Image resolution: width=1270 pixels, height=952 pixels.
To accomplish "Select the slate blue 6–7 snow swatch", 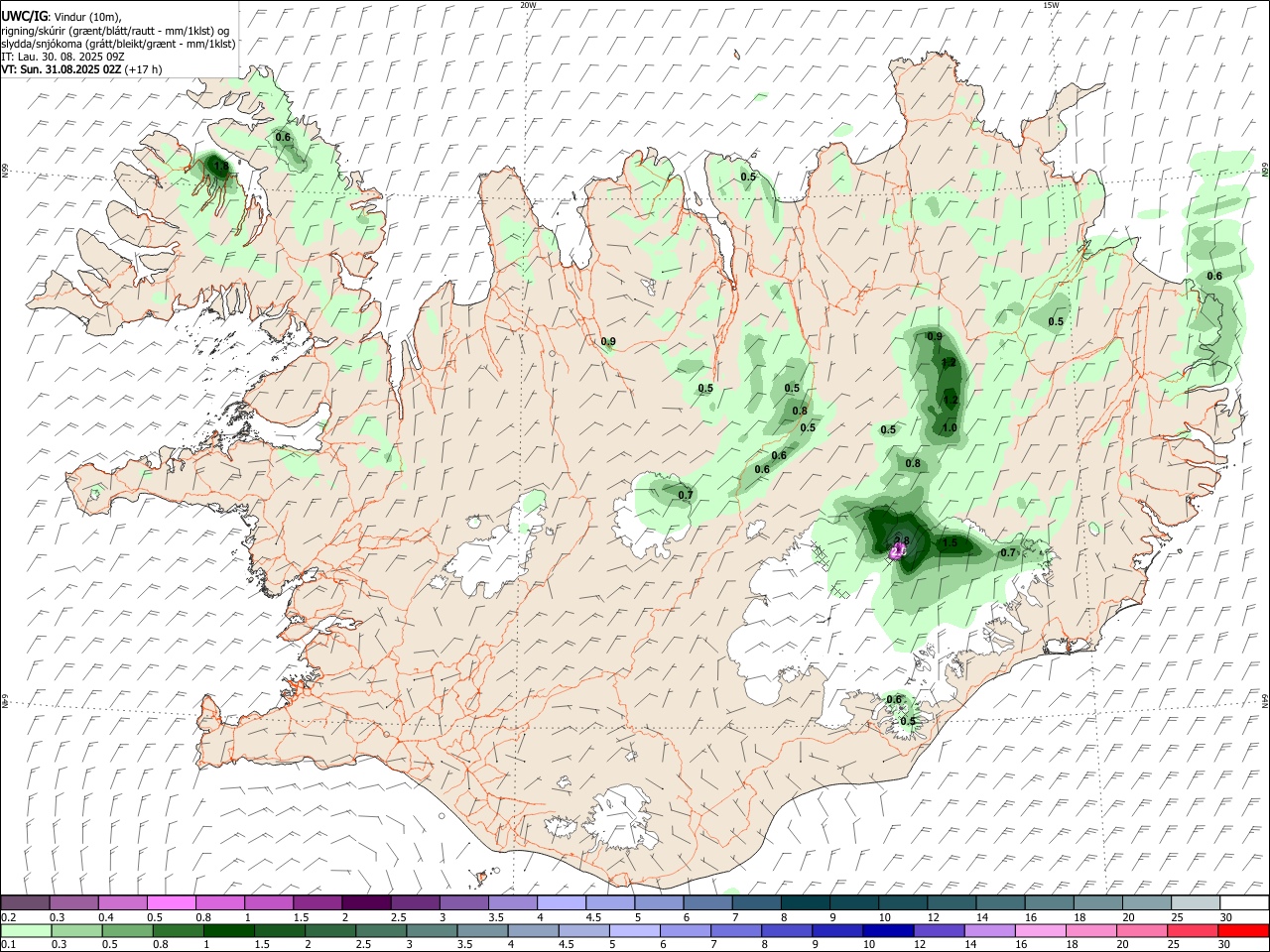I will click(x=707, y=902).
